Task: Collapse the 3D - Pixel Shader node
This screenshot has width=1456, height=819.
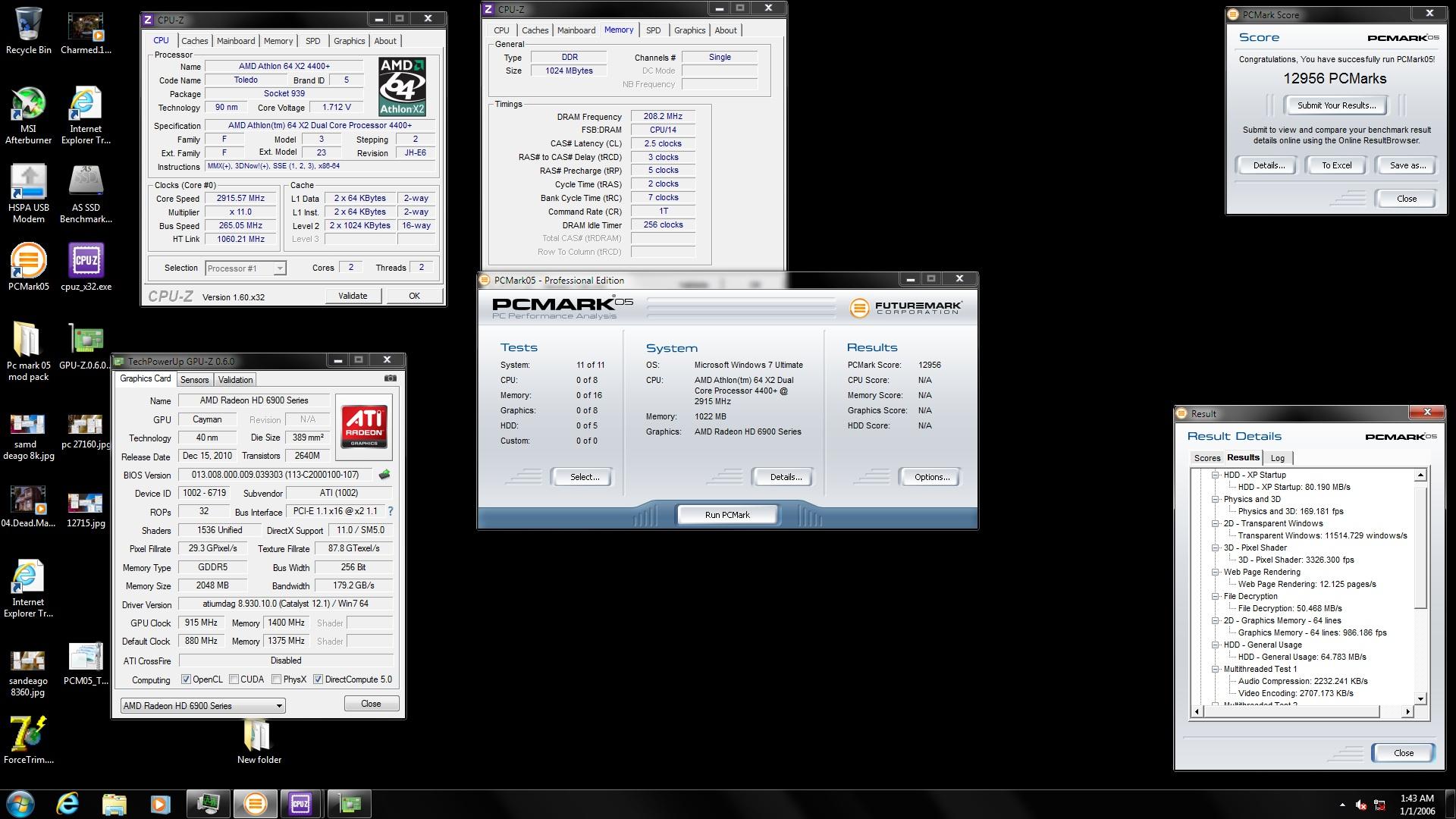Action: click(1215, 548)
